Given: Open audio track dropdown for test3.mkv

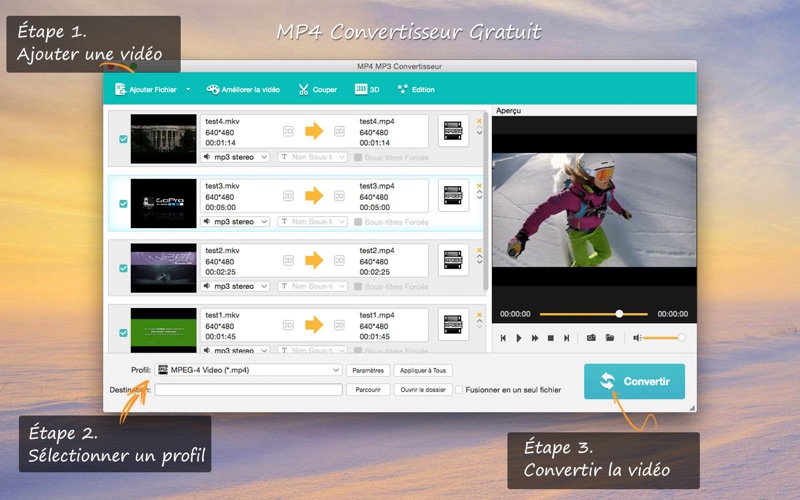Looking at the screenshot, I should tap(235, 221).
